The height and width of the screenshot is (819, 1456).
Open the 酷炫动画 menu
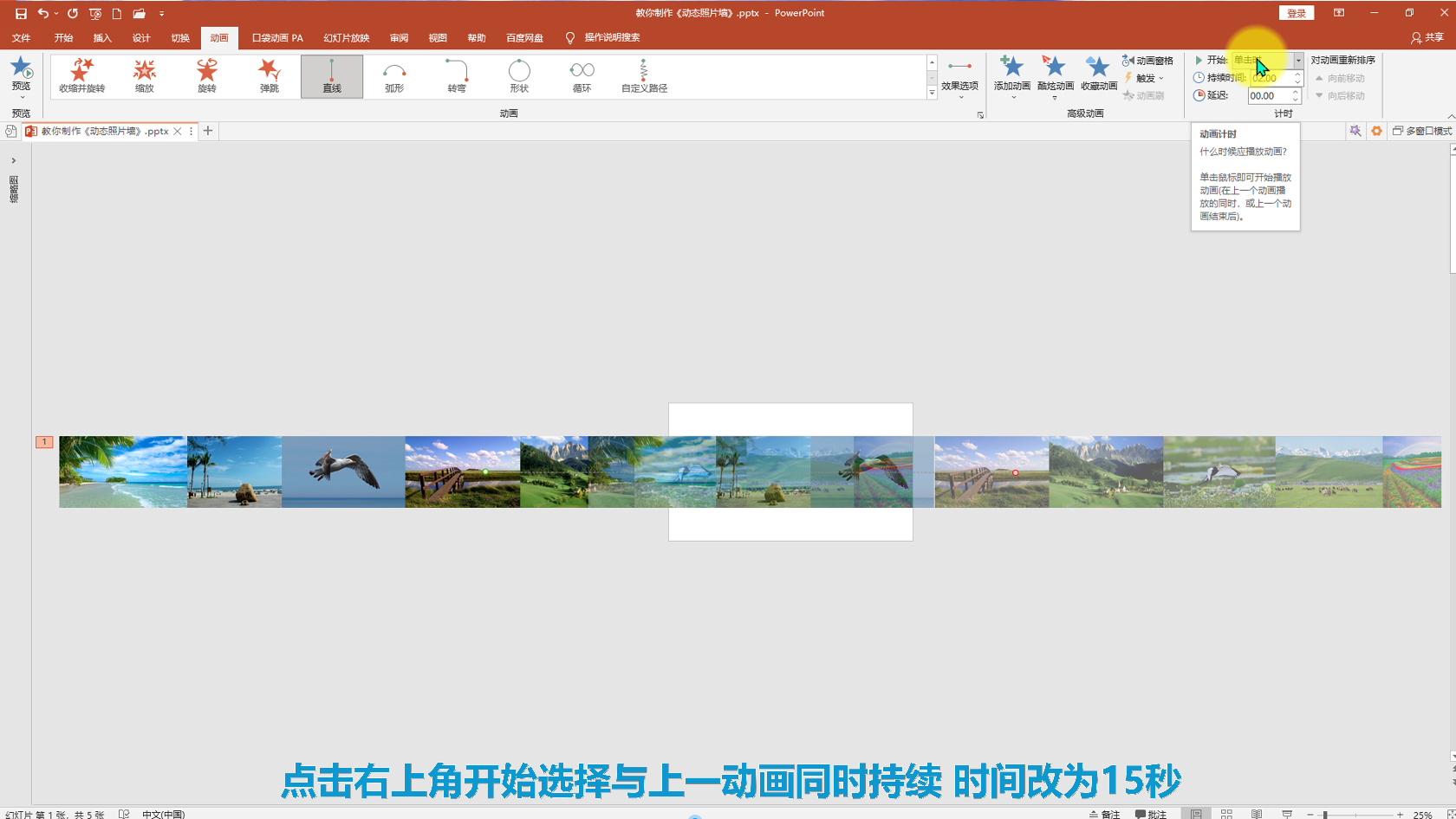[1055, 78]
